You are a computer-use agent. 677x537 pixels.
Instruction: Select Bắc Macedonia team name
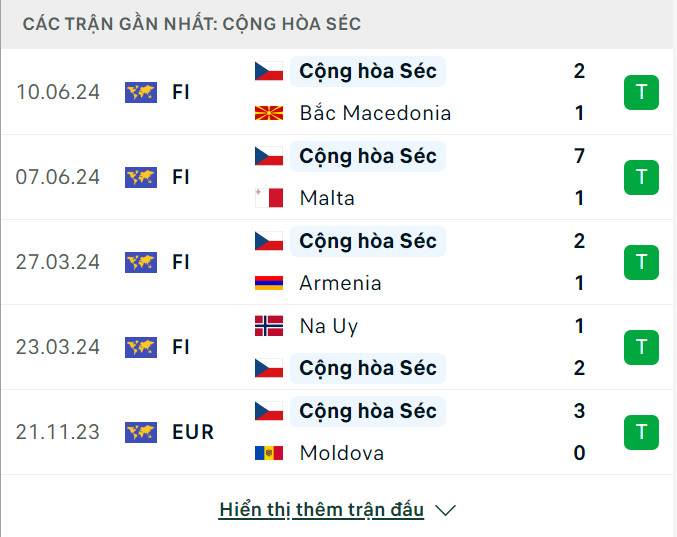375,113
